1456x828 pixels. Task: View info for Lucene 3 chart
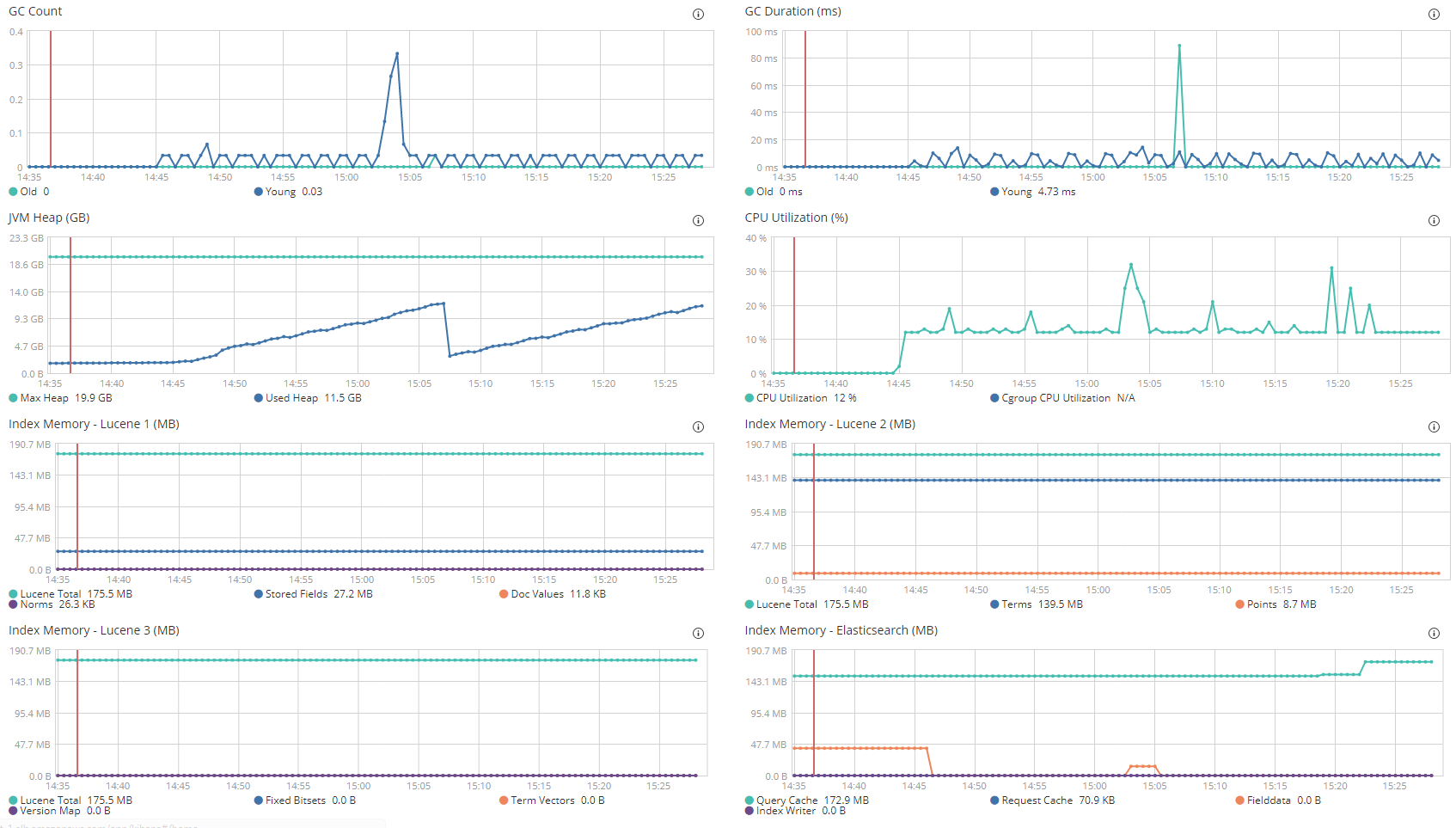click(698, 633)
